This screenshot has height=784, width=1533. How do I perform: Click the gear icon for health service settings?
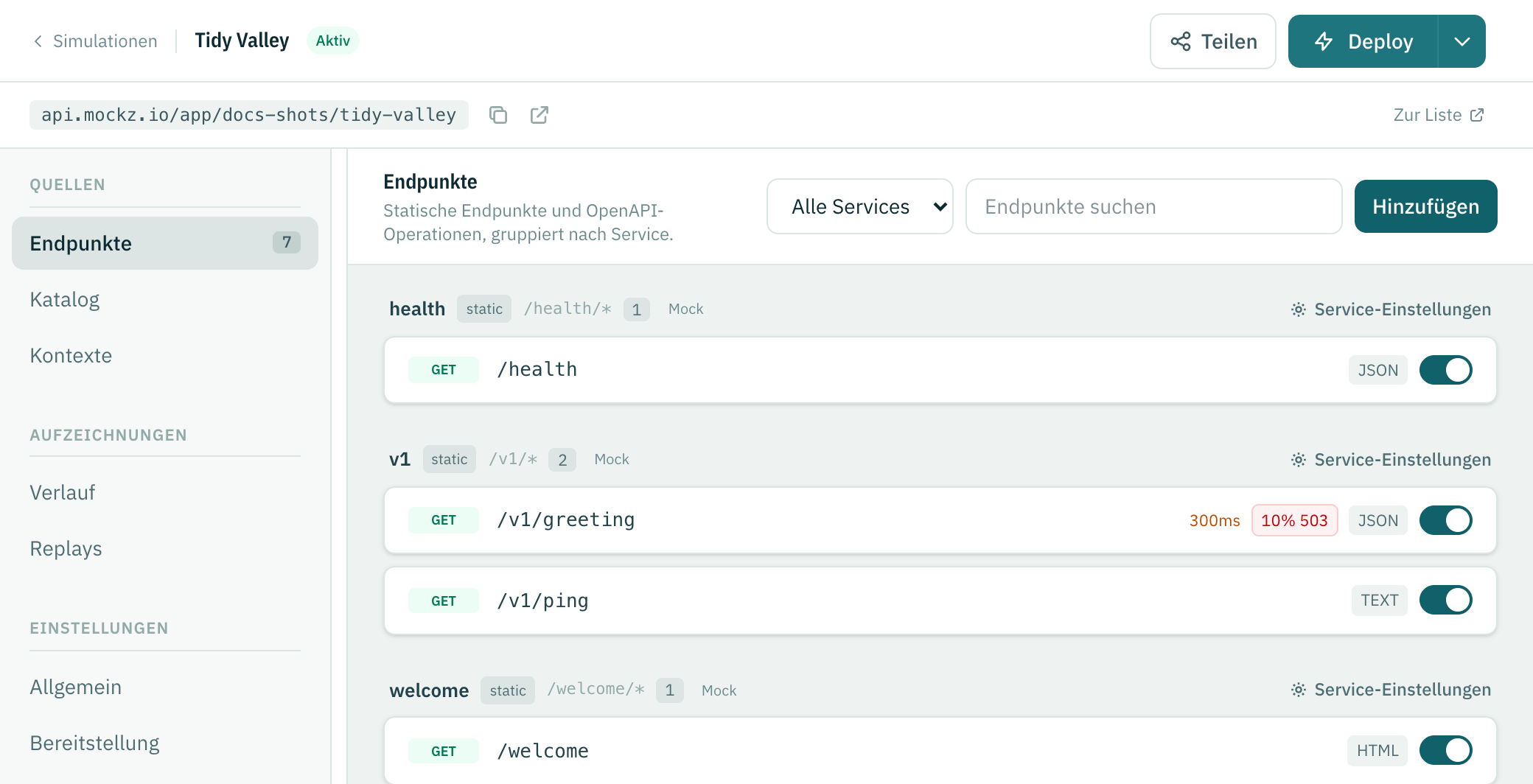[x=1299, y=309]
